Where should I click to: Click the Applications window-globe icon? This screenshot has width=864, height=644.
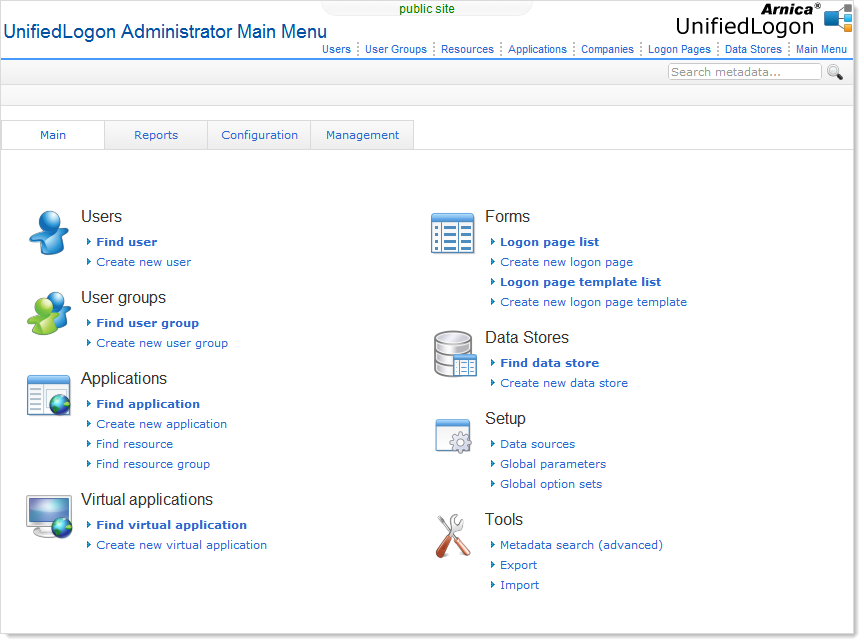tap(49, 395)
